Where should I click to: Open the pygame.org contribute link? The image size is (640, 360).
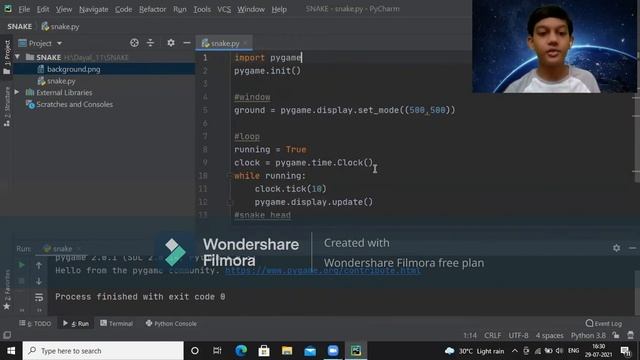[322, 271]
